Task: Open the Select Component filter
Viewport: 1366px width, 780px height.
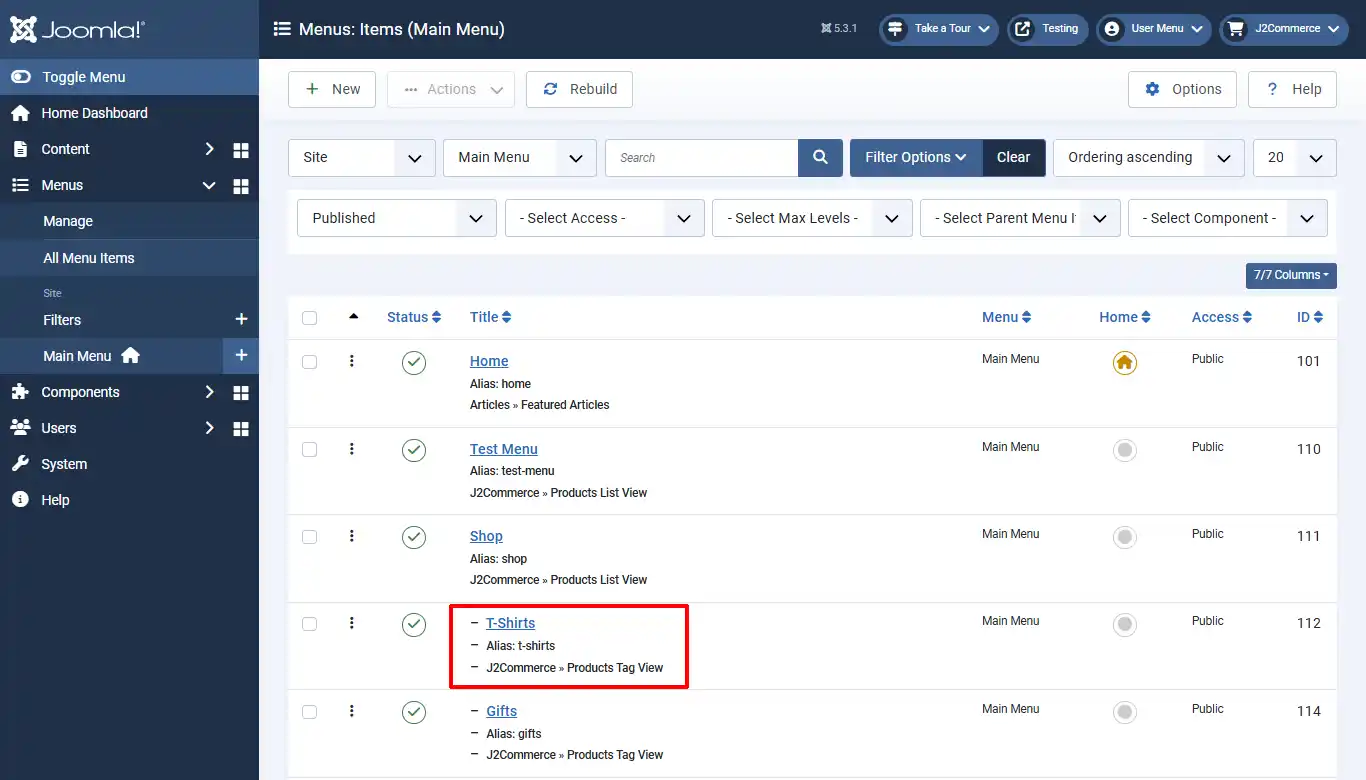Action: (1228, 218)
